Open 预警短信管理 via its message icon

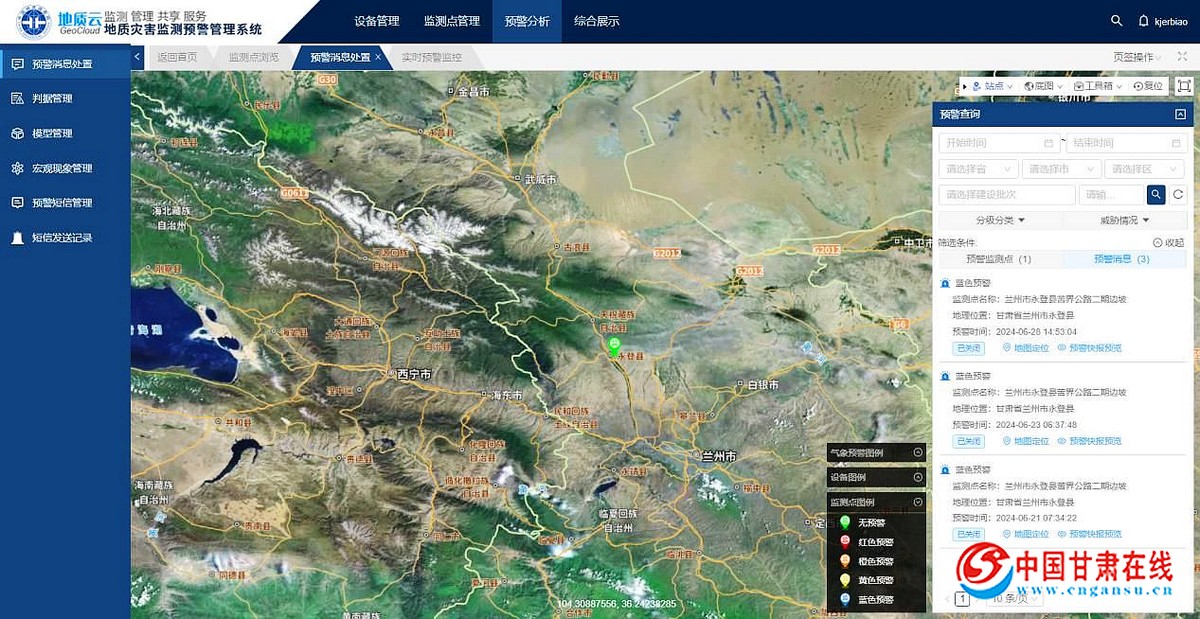(x=17, y=202)
